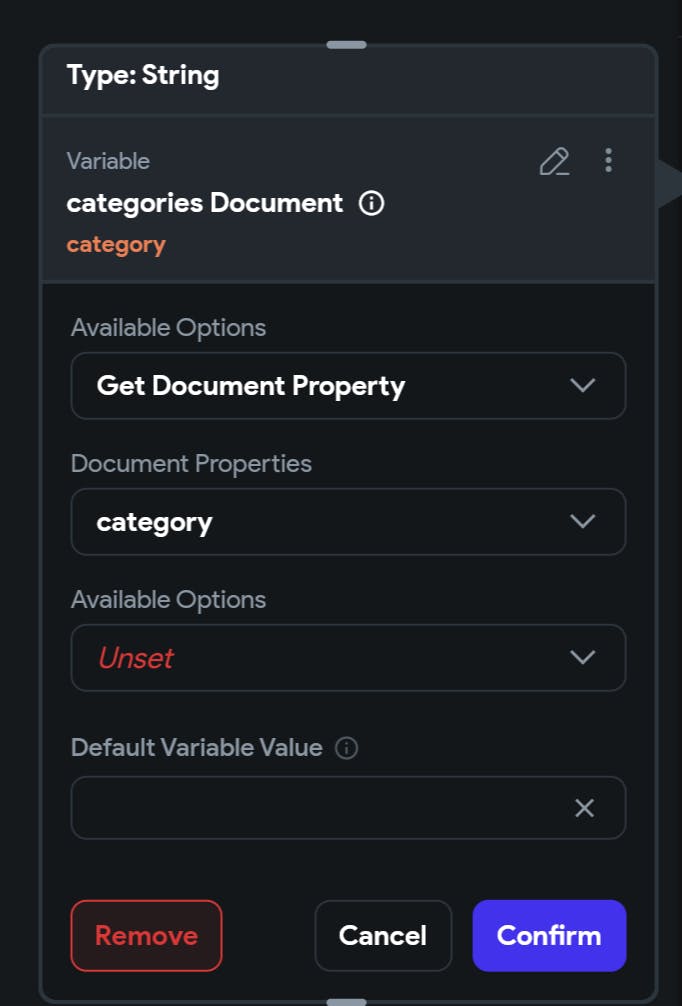Click the Default Variable Value label
The height and width of the screenshot is (1006, 682).
[197, 747]
